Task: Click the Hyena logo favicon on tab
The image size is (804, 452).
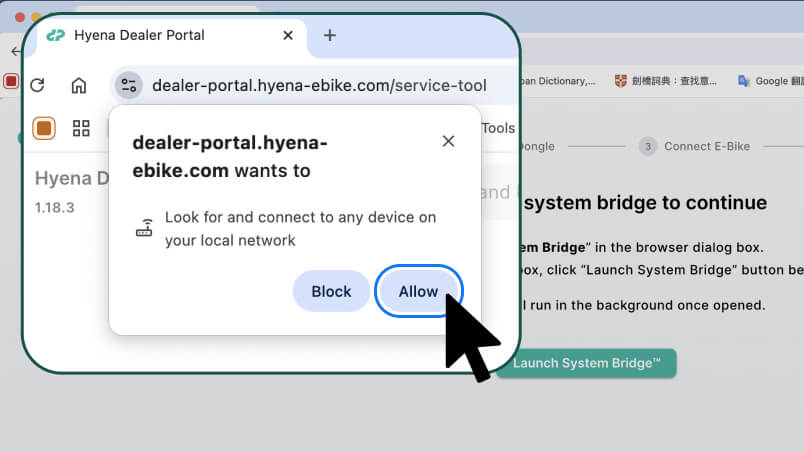Action: [x=56, y=35]
